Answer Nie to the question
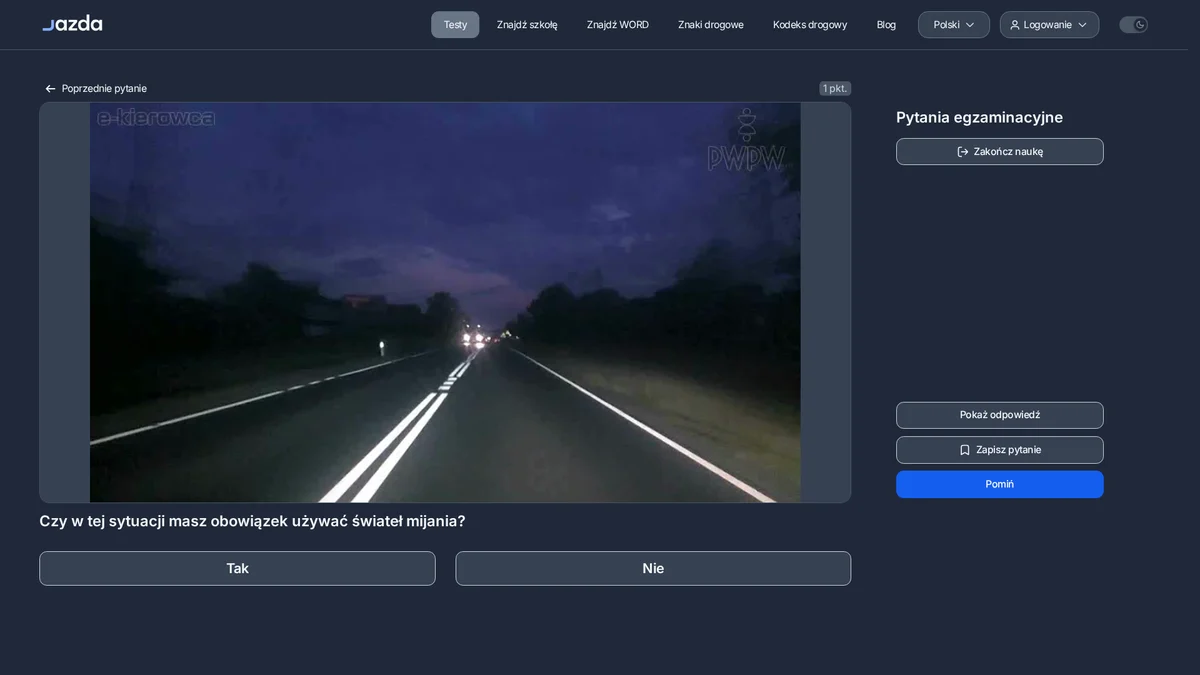1200x675 pixels. pyautogui.click(x=653, y=568)
